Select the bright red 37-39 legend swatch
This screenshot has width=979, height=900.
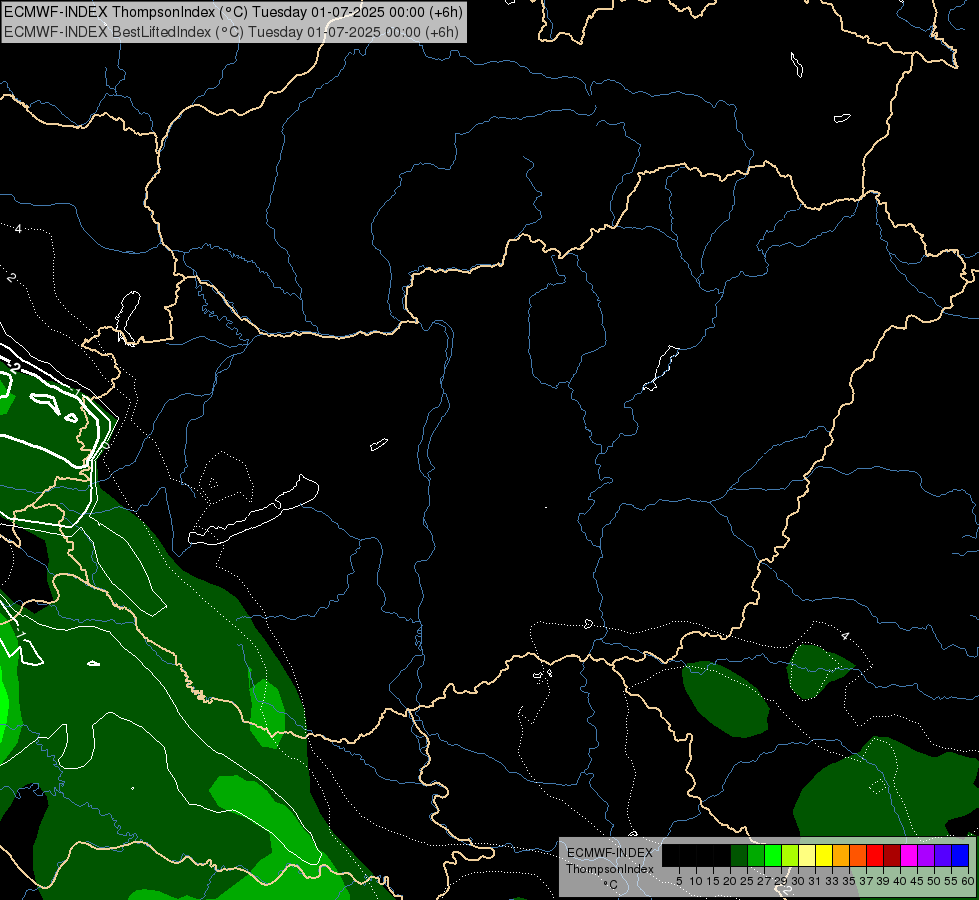[875, 855]
